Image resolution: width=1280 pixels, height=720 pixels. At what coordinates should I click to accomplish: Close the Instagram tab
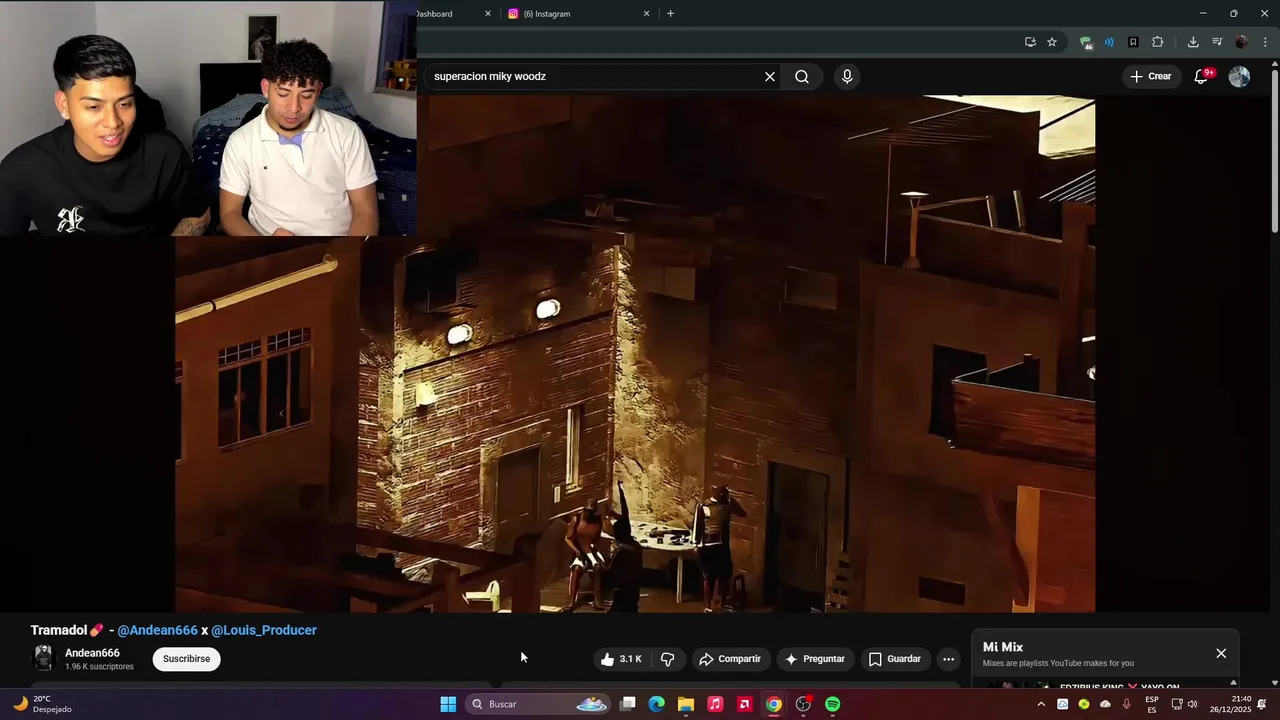(x=646, y=14)
